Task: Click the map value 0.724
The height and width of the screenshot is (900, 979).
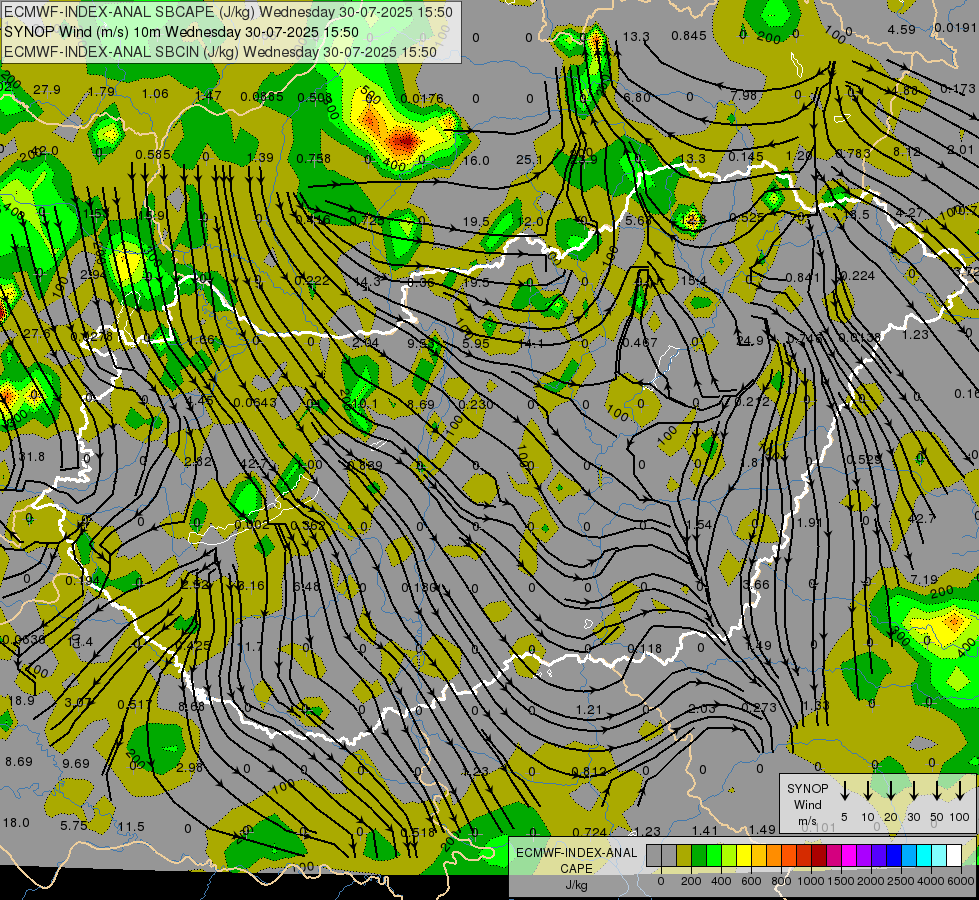Action: coord(589,832)
